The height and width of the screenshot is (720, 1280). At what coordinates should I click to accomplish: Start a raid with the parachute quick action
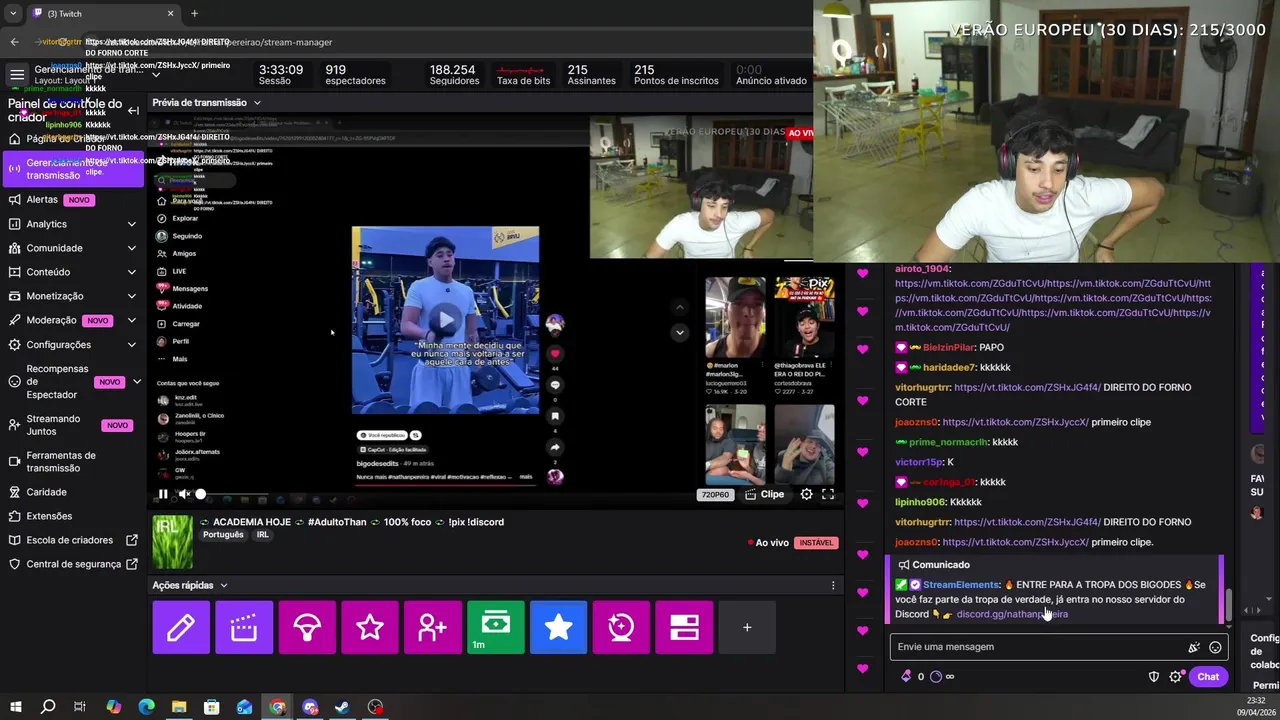[307, 627]
